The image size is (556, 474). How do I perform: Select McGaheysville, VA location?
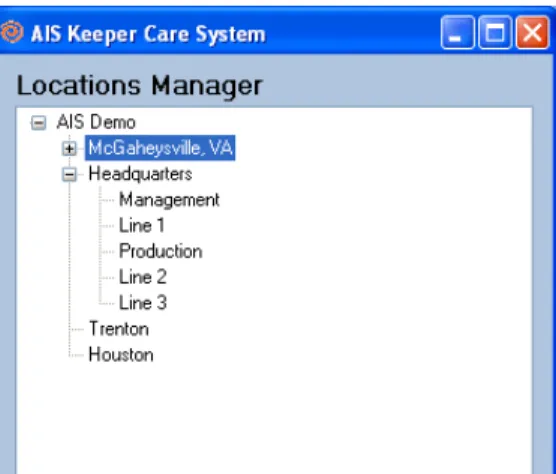point(160,148)
